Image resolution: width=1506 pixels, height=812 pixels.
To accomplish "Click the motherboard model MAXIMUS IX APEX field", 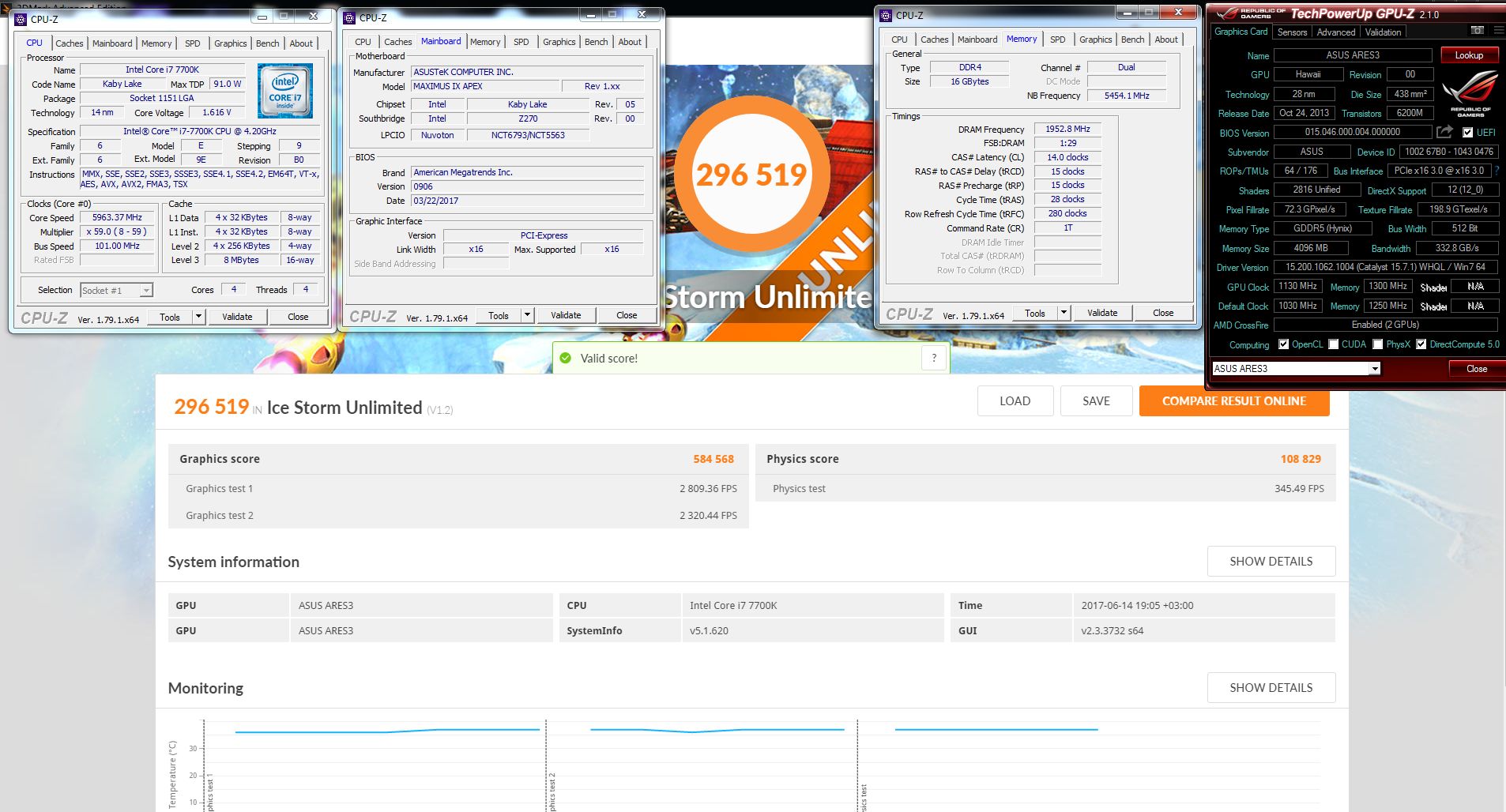I will pos(485,86).
